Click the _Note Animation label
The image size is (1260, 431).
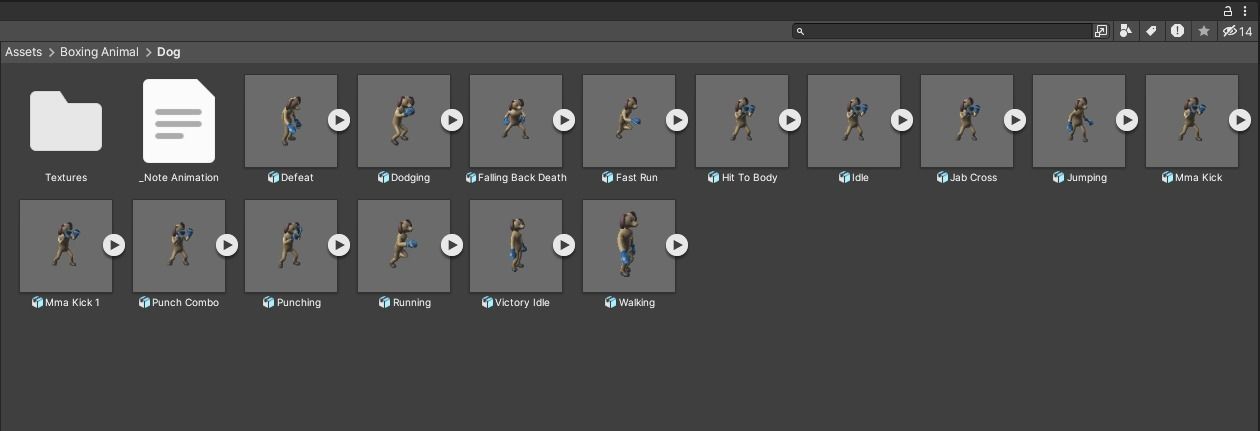[179, 178]
